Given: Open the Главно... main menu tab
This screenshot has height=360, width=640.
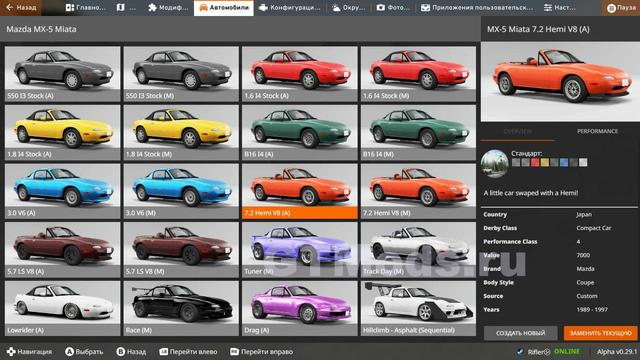Looking at the screenshot, I should coord(86,8).
